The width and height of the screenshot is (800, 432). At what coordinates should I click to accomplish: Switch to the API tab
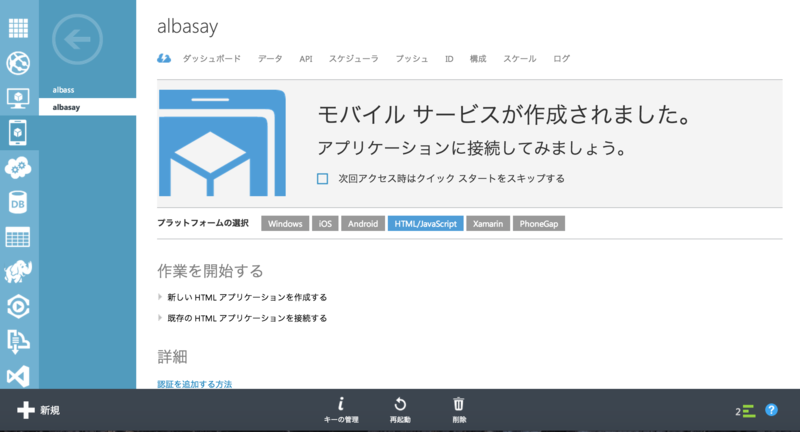(306, 59)
